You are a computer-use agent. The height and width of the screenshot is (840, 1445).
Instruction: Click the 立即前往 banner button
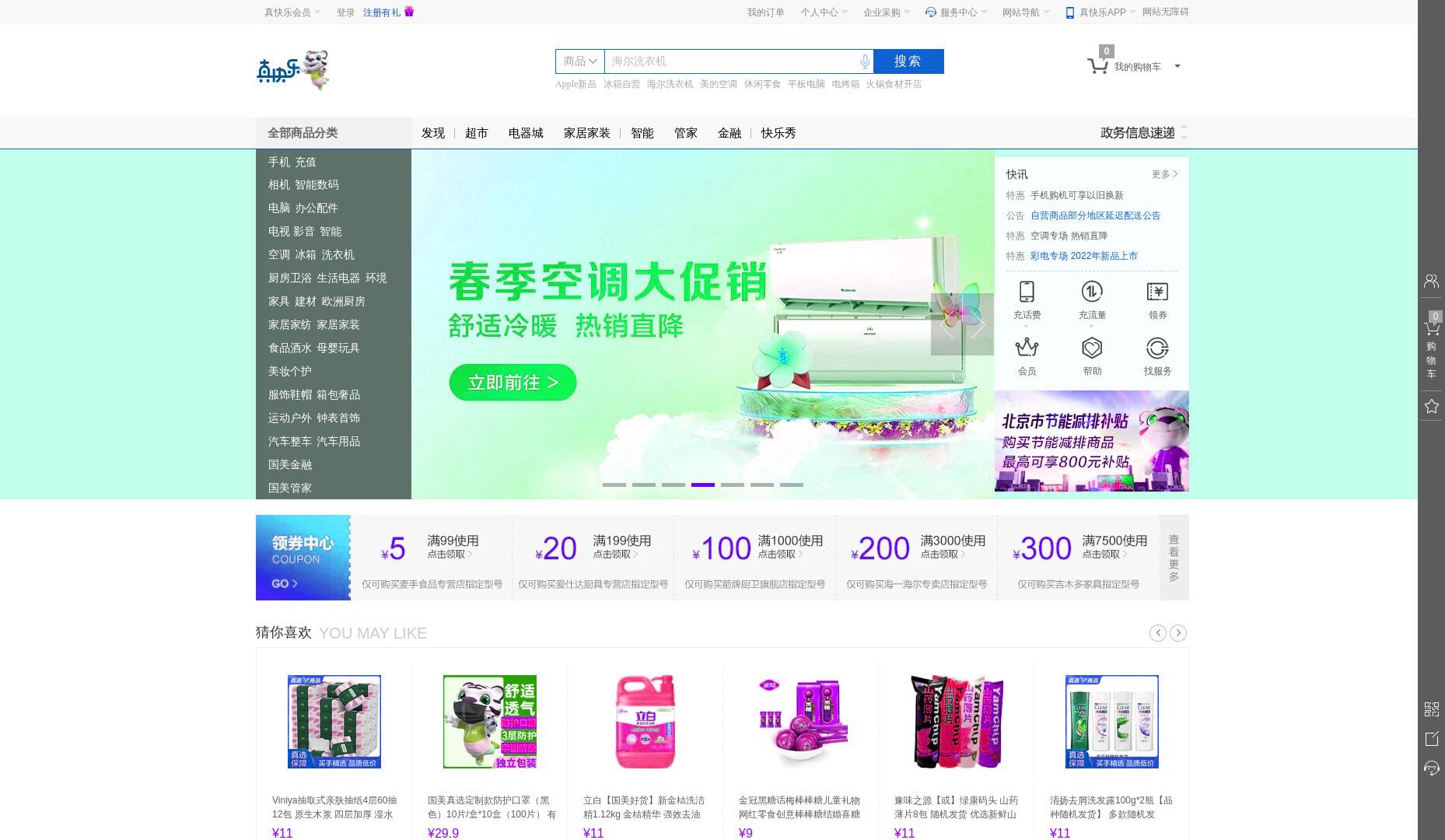tap(513, 383)
